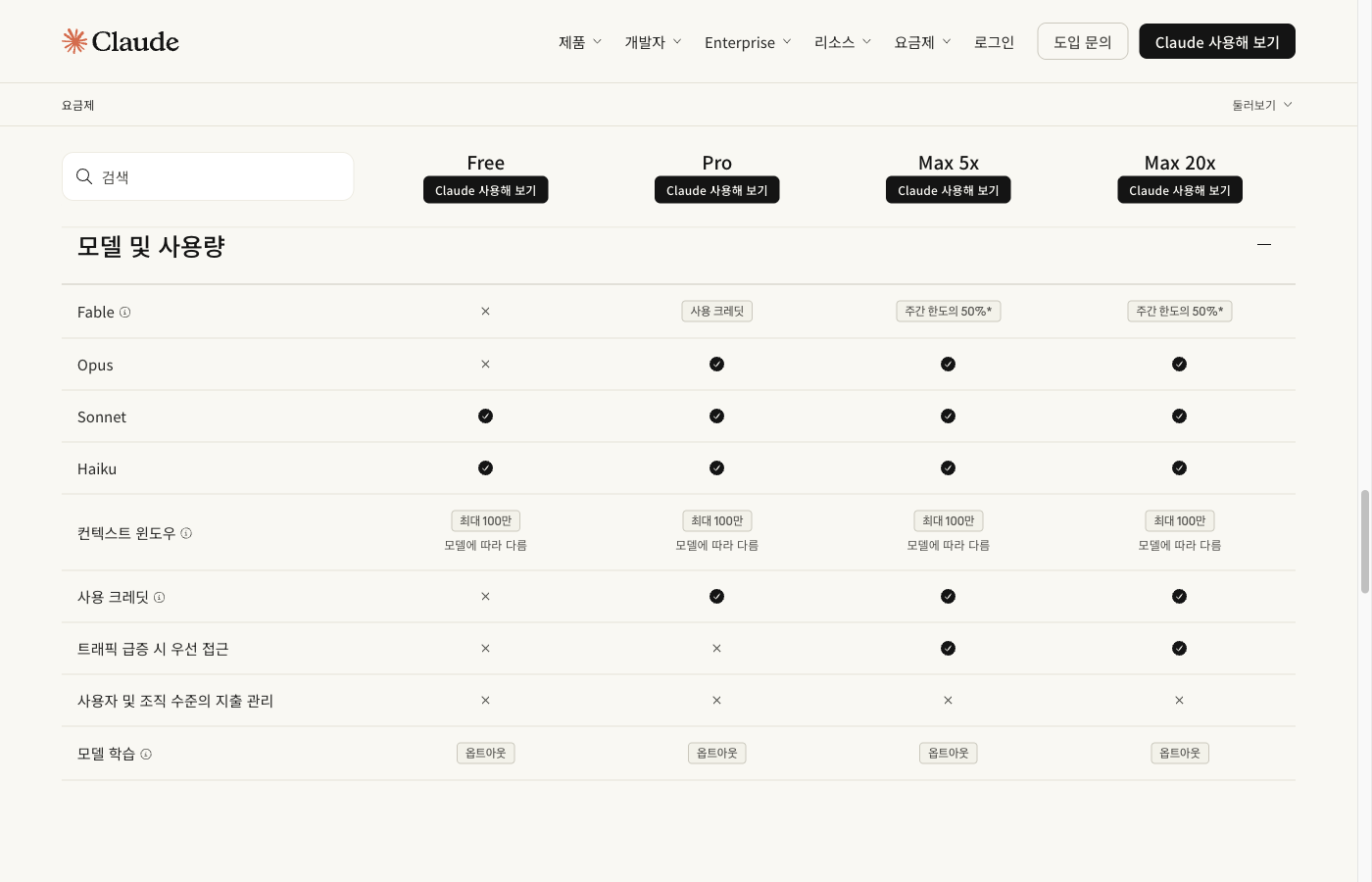Click the page vertical scrollbar thumb

1365,541
